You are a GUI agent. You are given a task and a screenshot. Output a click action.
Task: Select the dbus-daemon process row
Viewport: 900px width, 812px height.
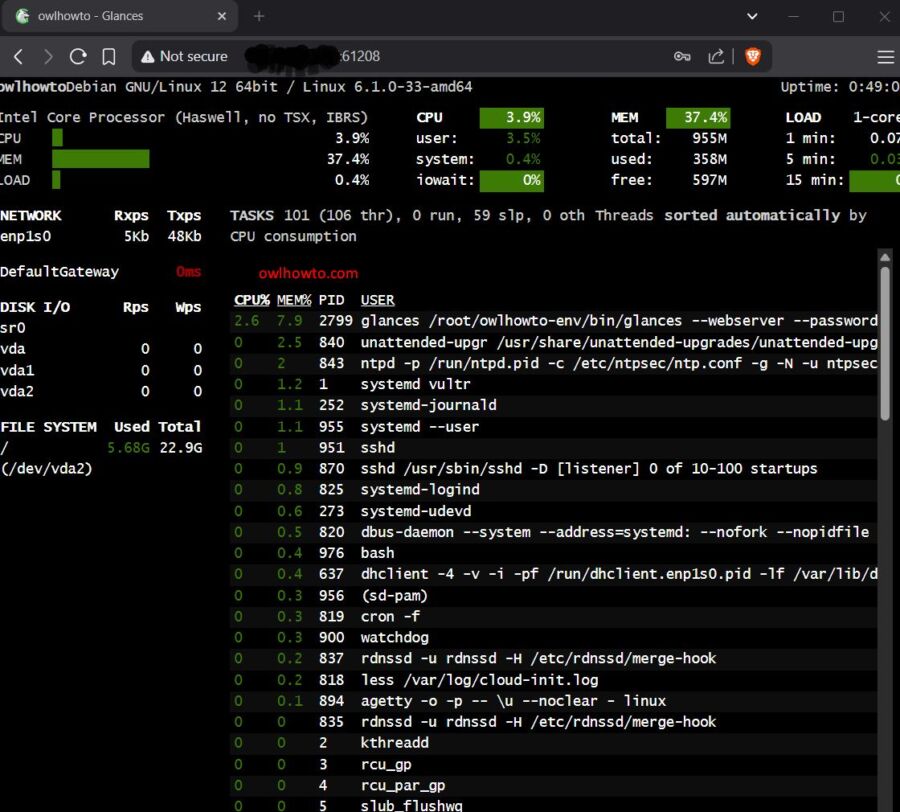tap(553, 532)
